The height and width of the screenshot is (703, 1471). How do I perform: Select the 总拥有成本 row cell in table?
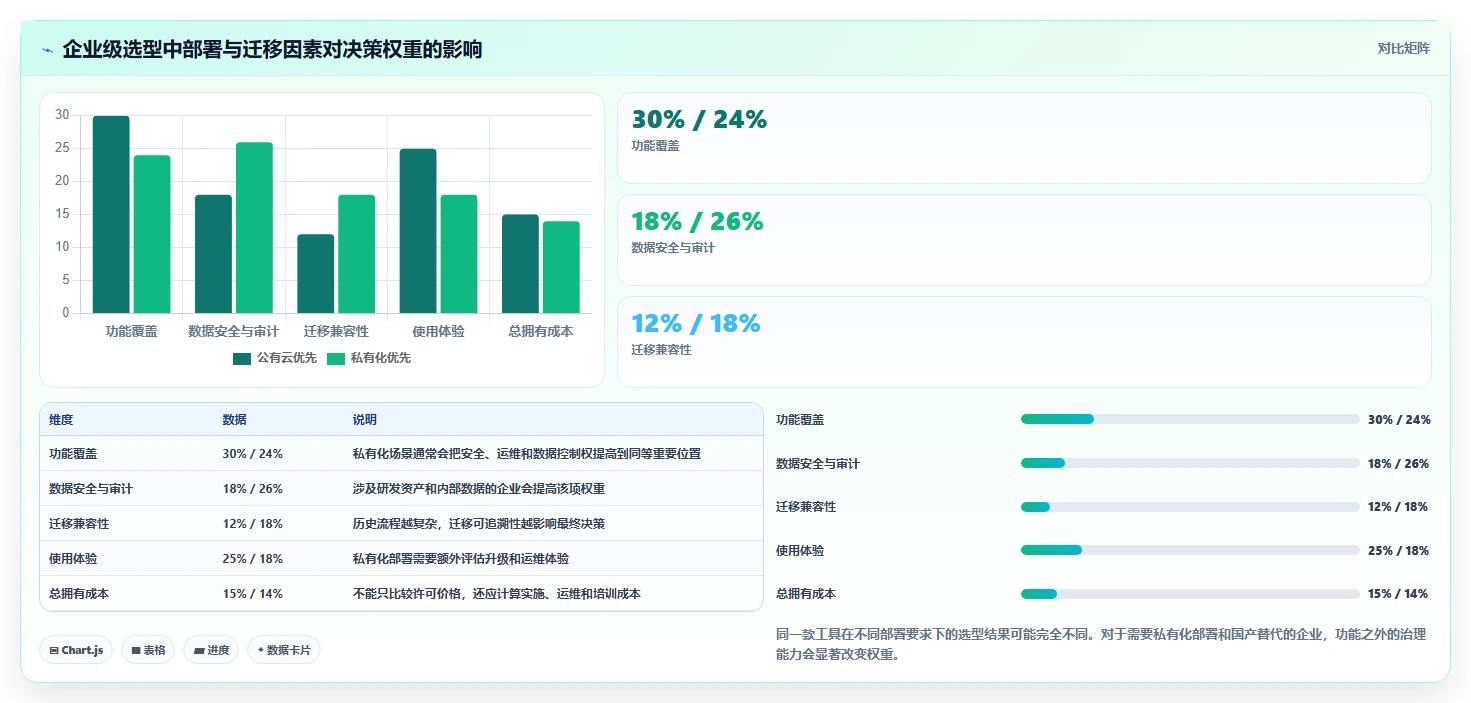pos(79,594)
